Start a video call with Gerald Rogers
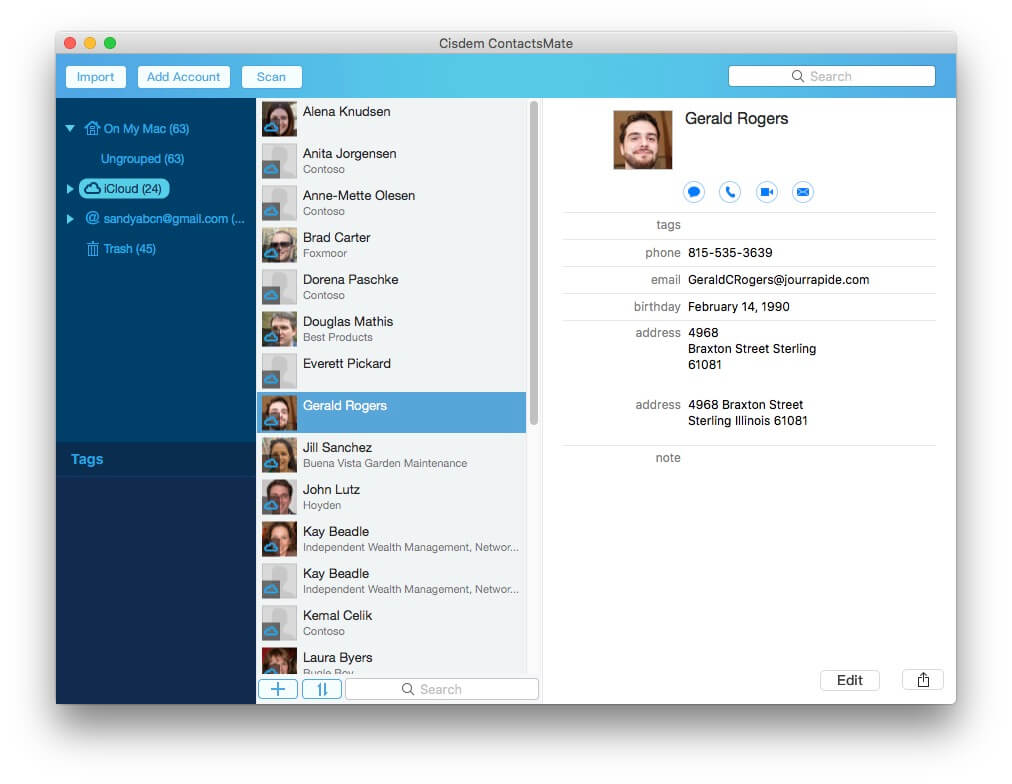1012x784 pixels. pos(767,192)
